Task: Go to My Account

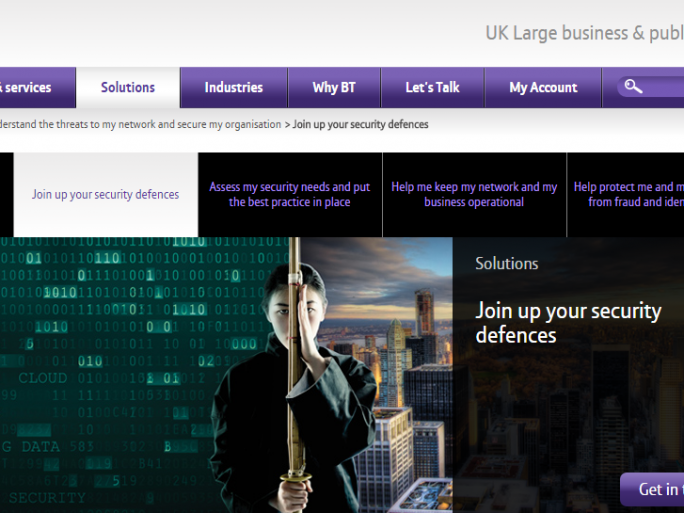Action: 543,87
